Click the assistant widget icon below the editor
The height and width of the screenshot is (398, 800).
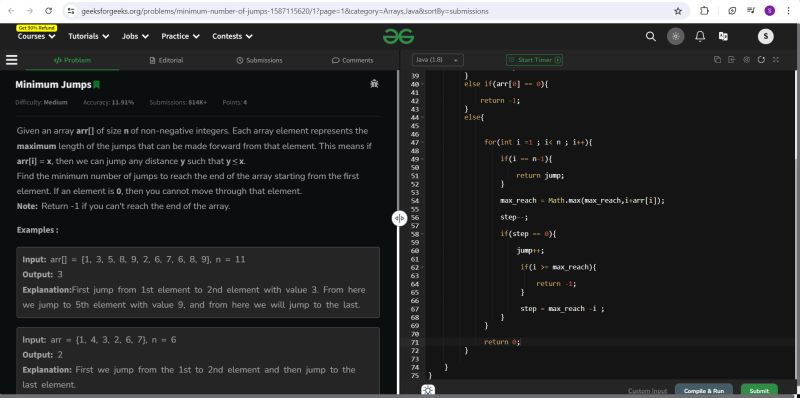tap(428, 390)
